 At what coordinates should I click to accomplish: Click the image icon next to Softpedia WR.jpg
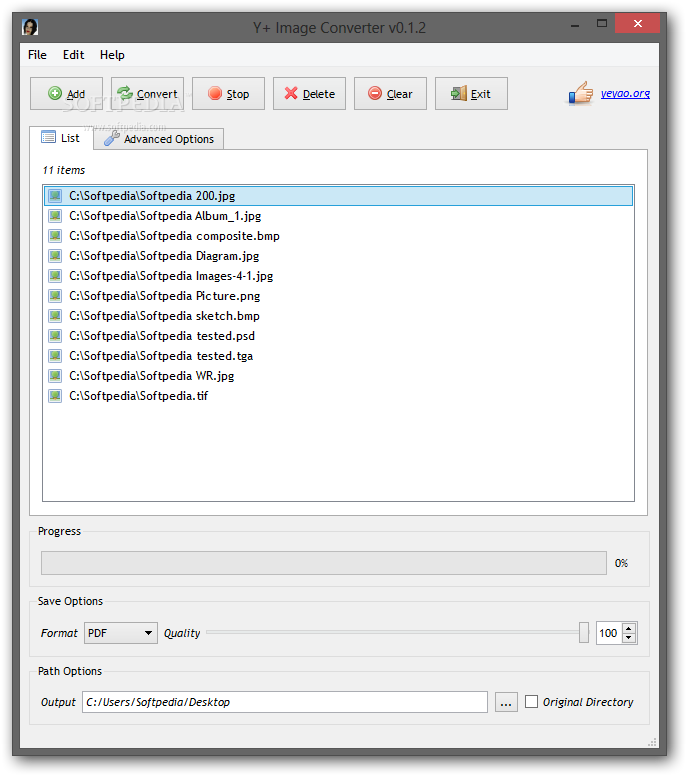tap(55, 376)
